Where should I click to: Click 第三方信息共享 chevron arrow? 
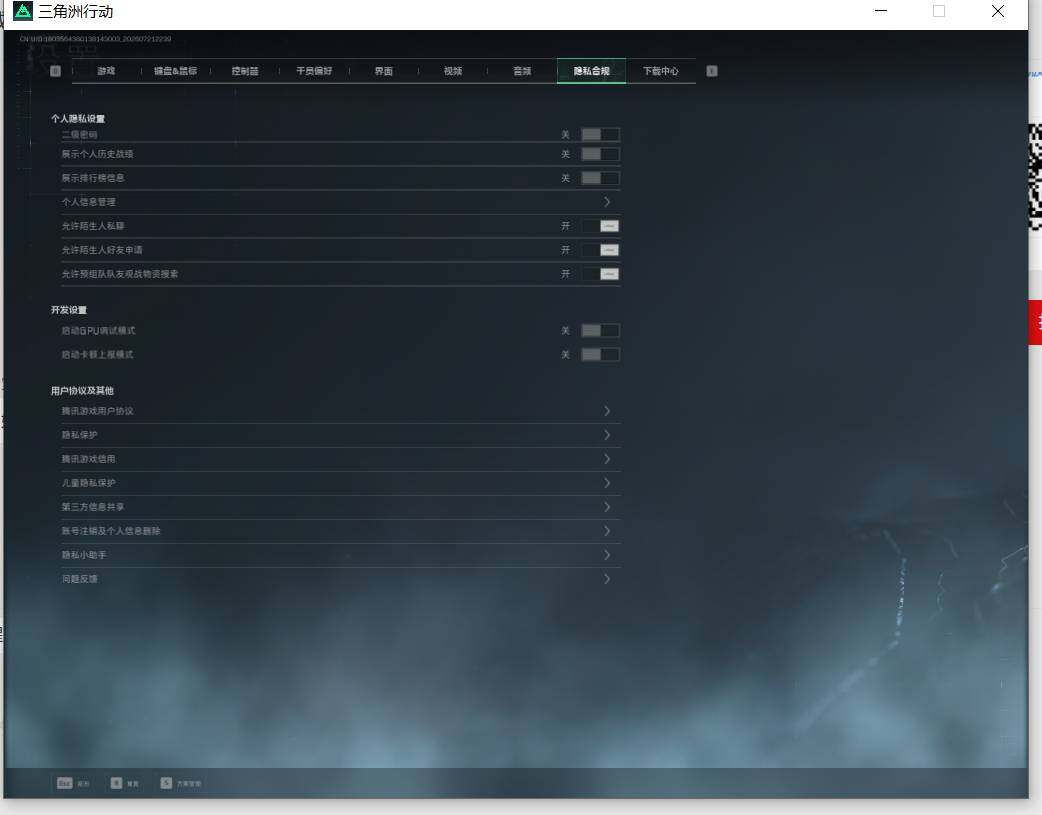click(607, 507)
